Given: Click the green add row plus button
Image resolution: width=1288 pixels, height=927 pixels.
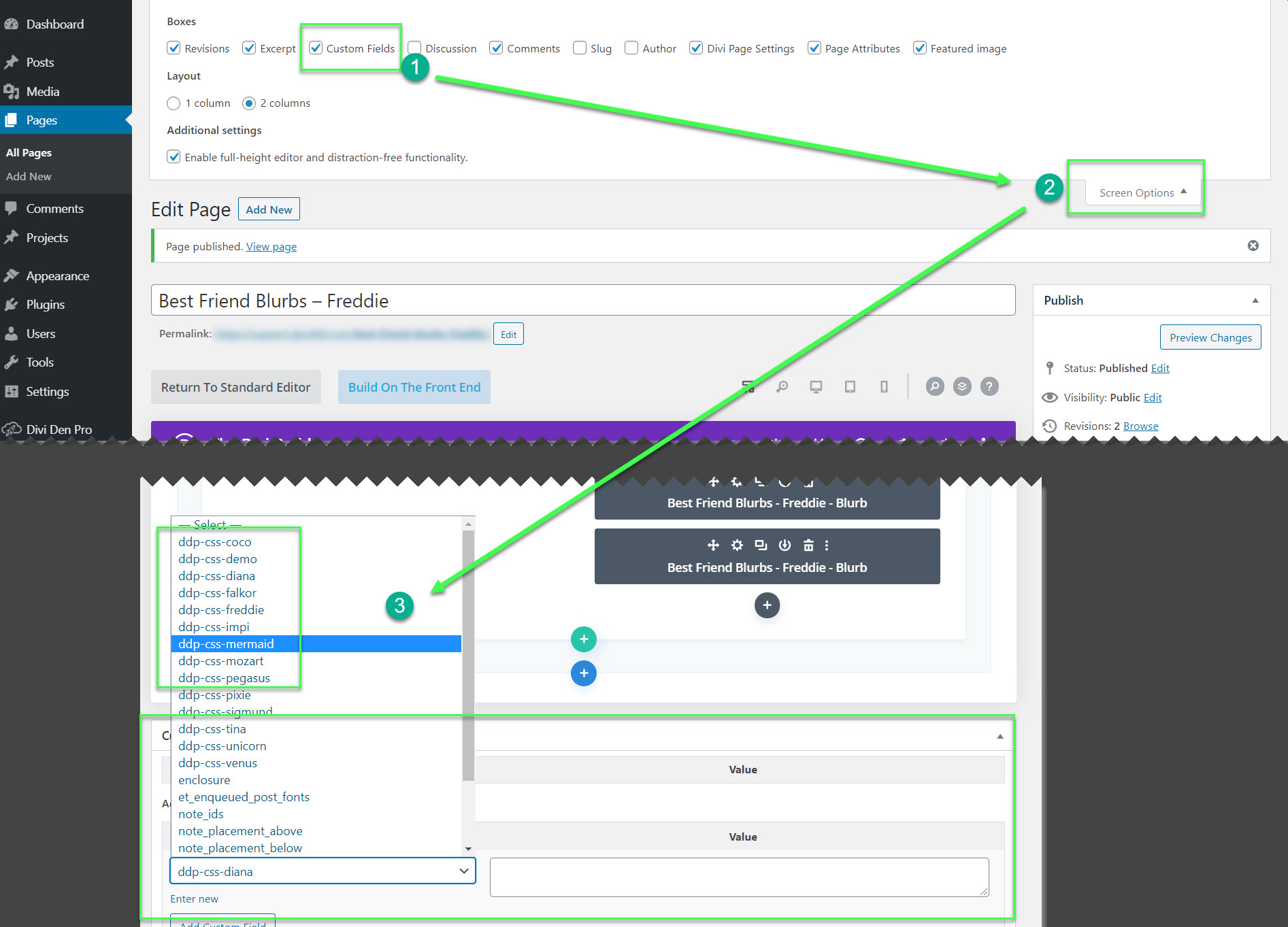Looking at the screenshot, I should 583,639.
